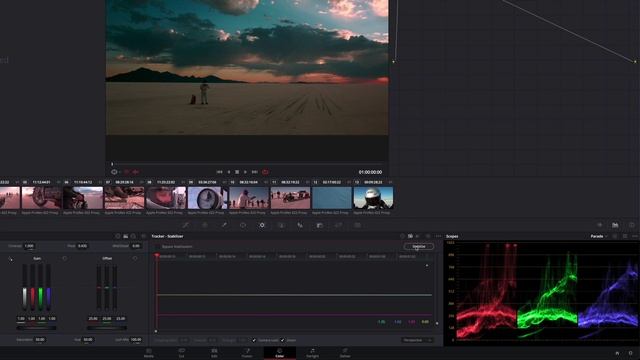The width and height of the screenshot is (640, 360).
Task: Enable Bypass Stabilization checkbox
Action: [157, 247]
